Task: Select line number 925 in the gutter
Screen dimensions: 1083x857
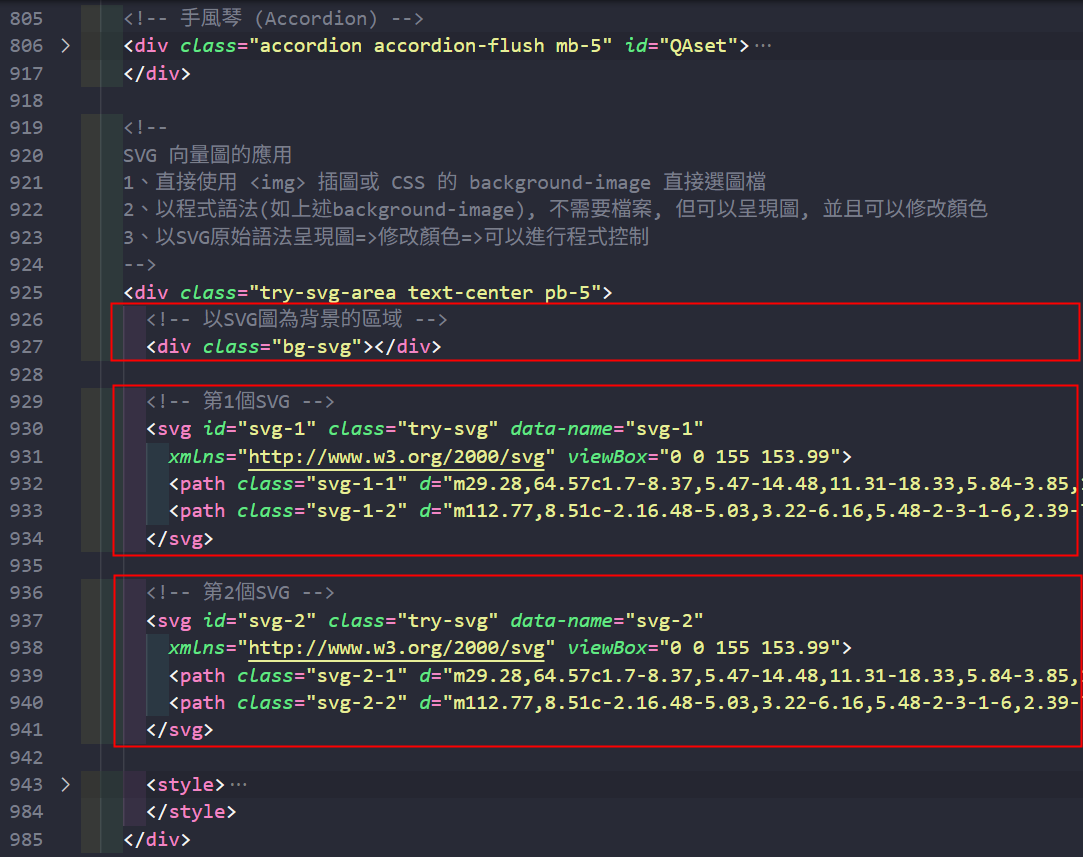Action: point(26,293)
